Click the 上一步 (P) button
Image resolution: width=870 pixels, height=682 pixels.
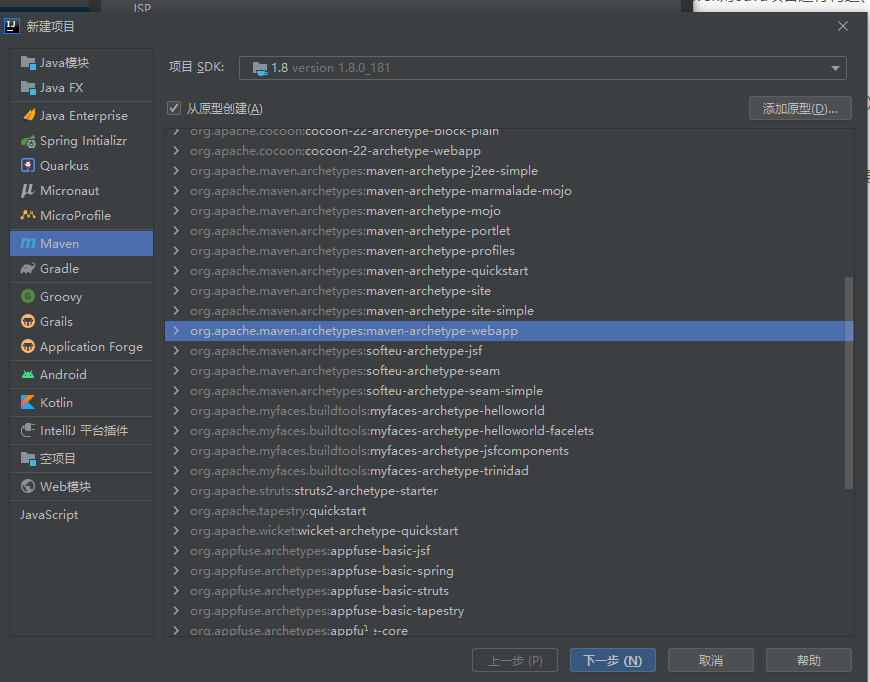point(515,660)
